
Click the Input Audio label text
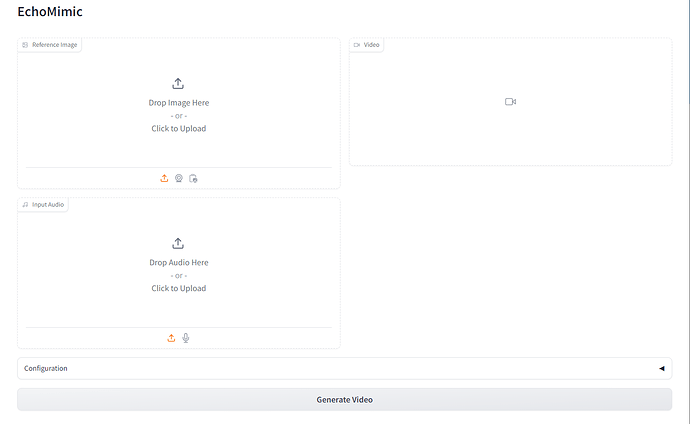click(x=48, y=205)
